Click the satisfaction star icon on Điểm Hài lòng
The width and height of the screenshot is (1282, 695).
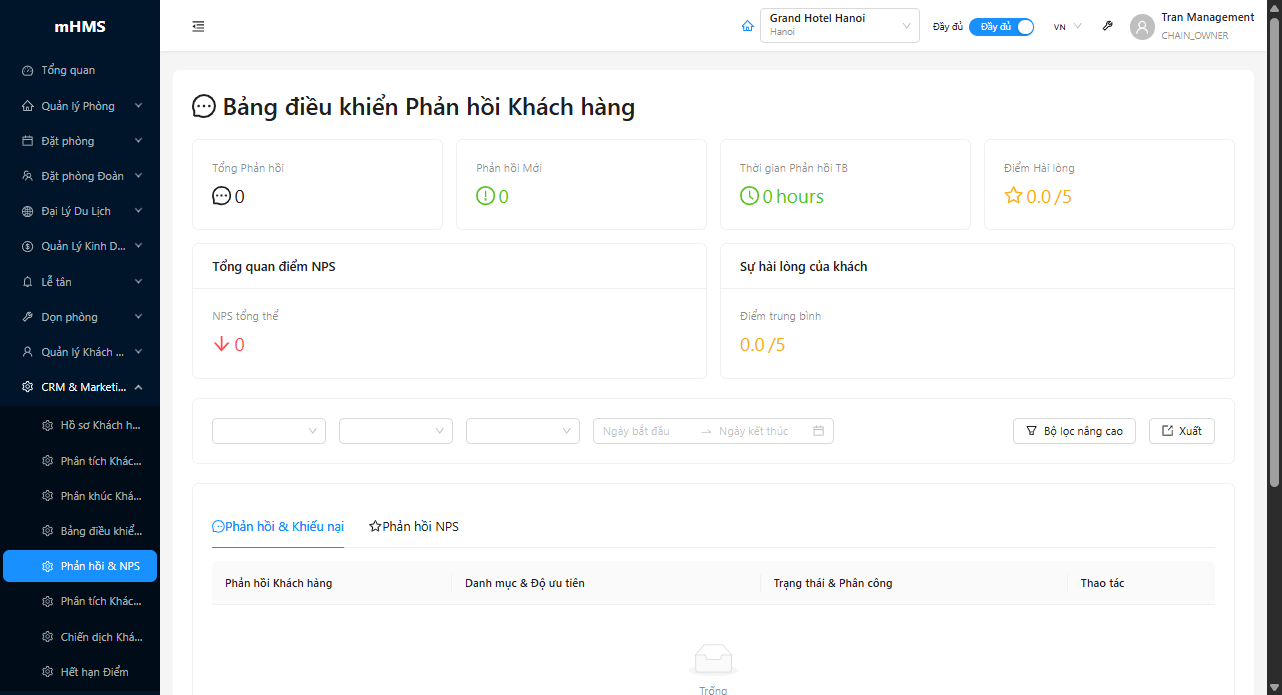tap(1015, 196)
